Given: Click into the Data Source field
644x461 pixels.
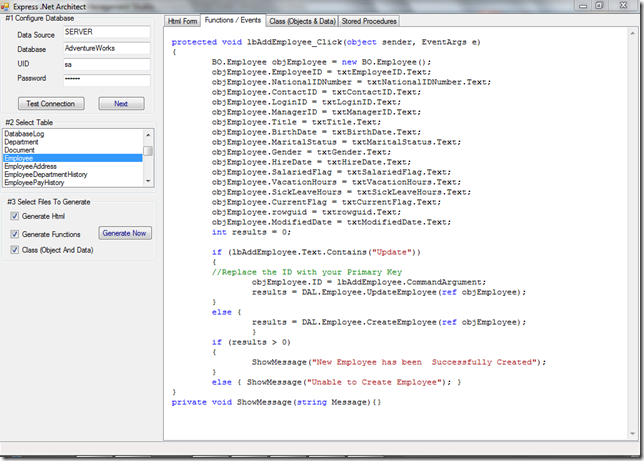Looking at the screenshot, I should coord(105,32).
